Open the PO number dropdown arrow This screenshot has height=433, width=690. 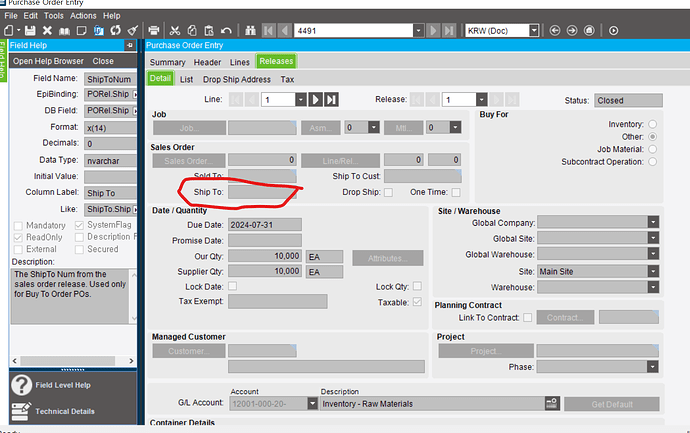point(418,31)
